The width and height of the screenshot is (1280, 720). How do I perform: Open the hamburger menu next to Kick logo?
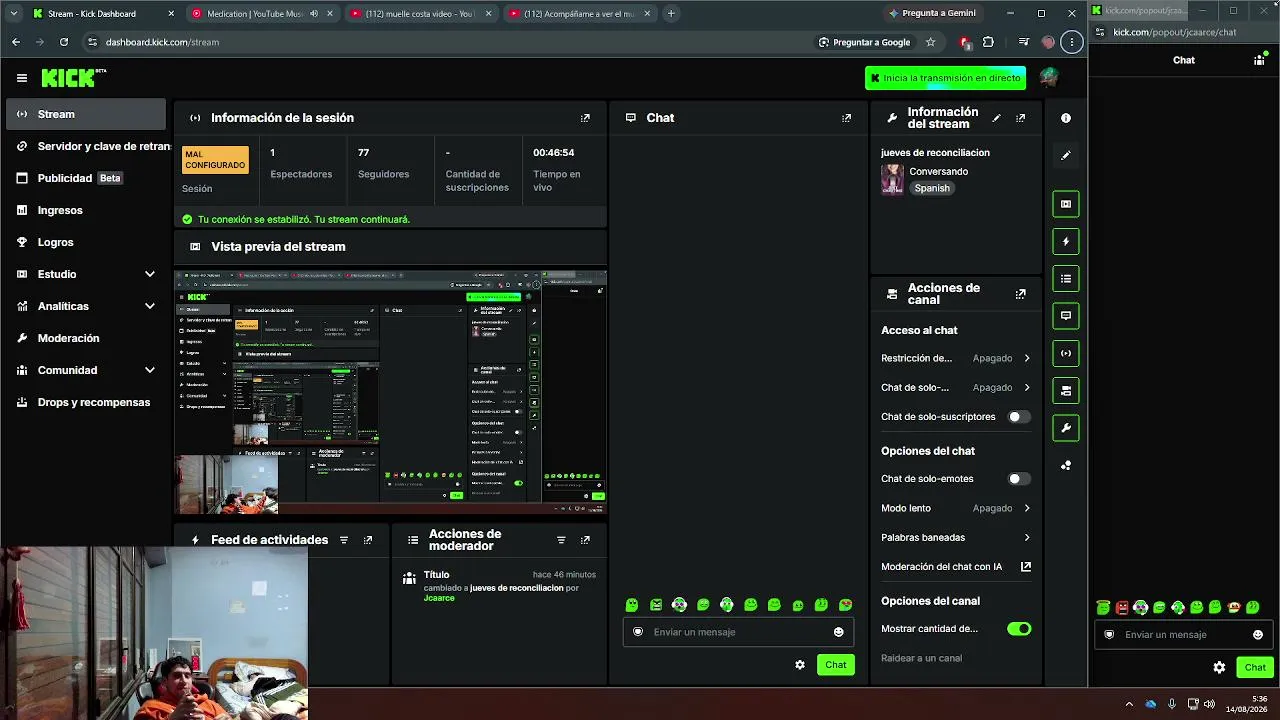tap(22, 78)
